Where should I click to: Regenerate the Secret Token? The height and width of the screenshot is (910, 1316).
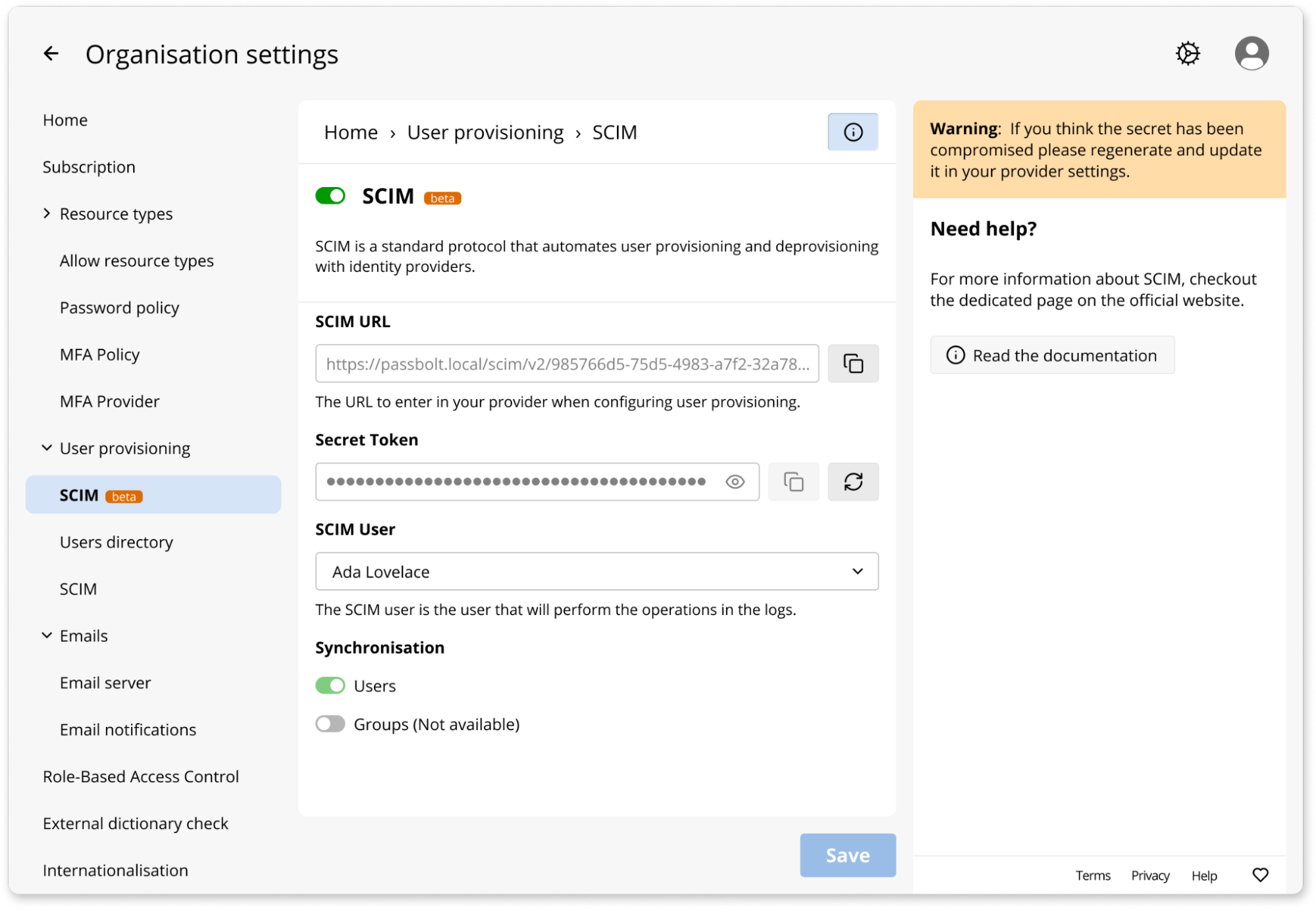click(x=853, y=482)
